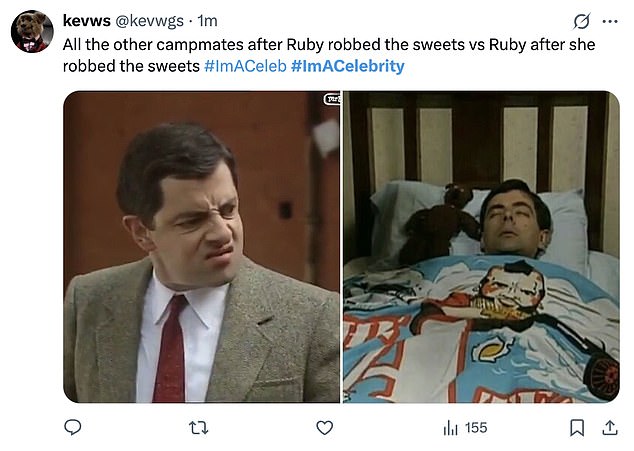Image resolution: width=634 pixels, height=451 pixels.
Task: Open the bold #ImACelebrity hashtag
Action: (x=347, y=66)
